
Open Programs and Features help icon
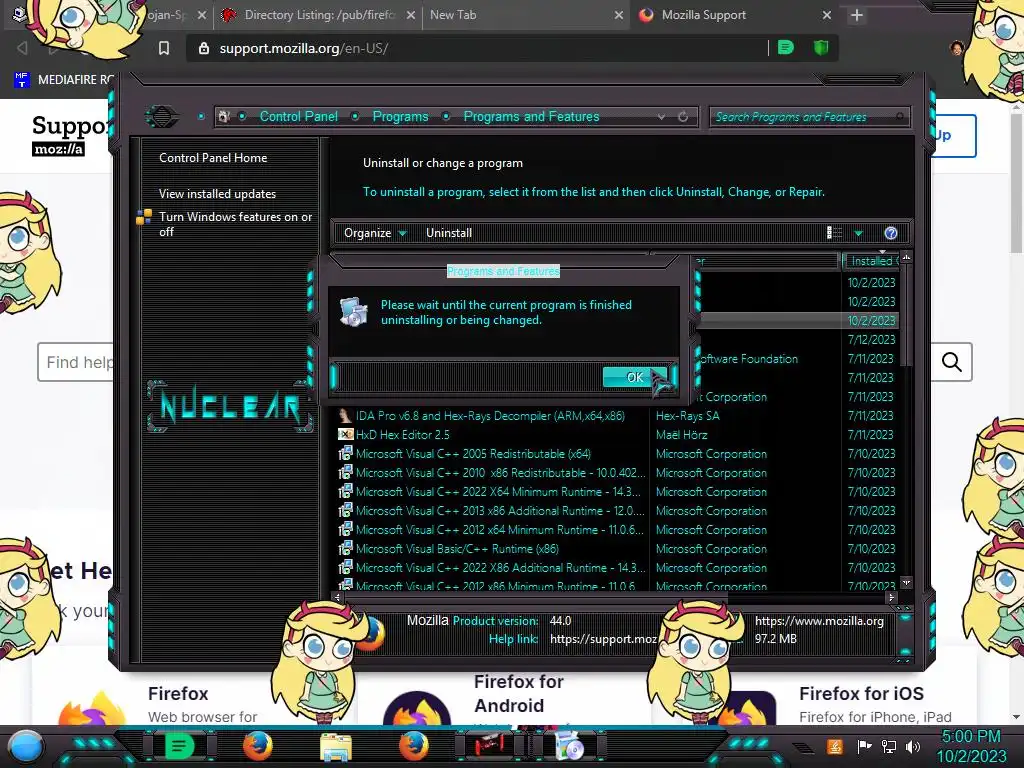[x=890, y=233]
